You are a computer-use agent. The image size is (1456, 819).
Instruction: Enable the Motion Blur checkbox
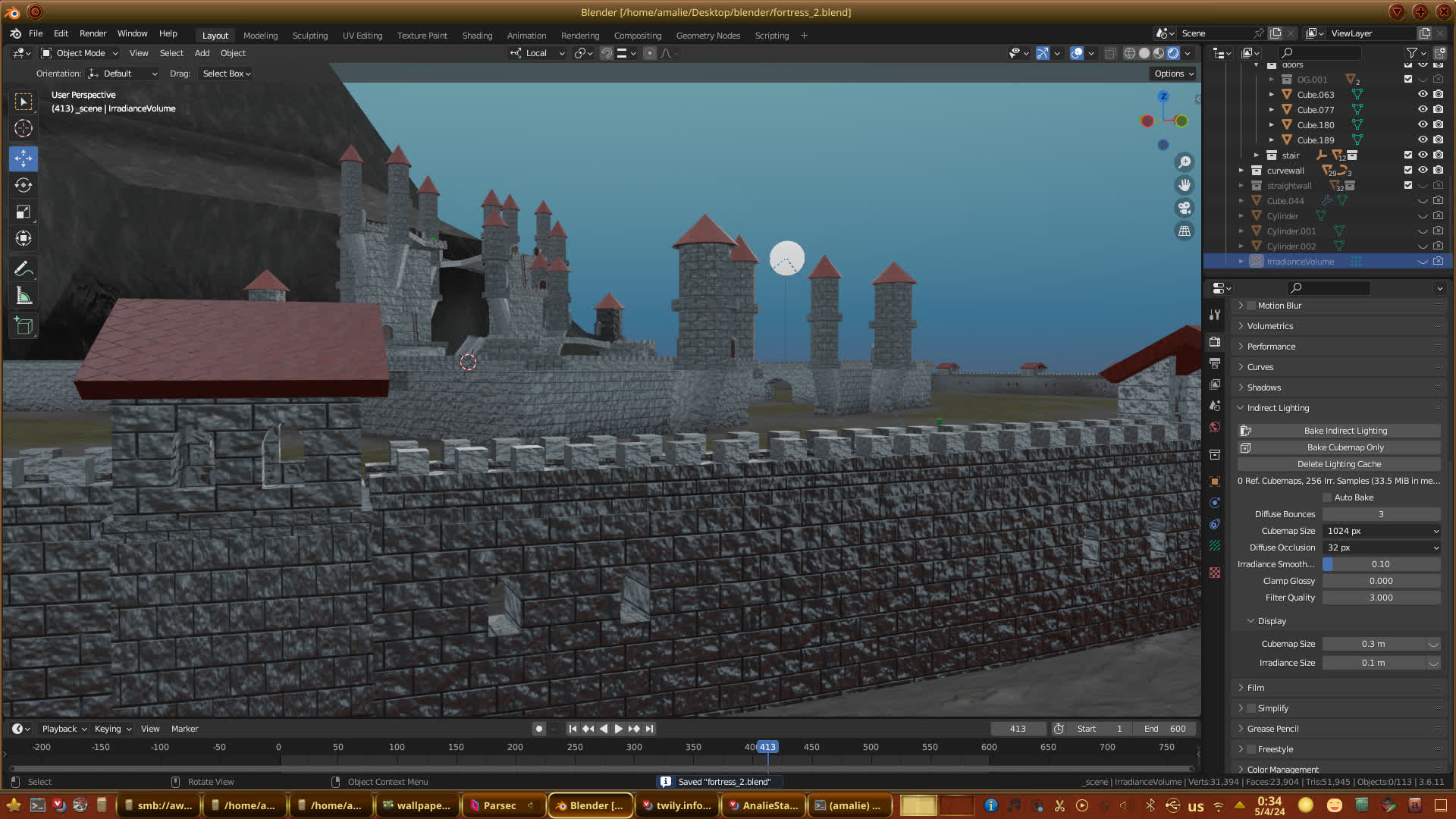click(1251, 306)
